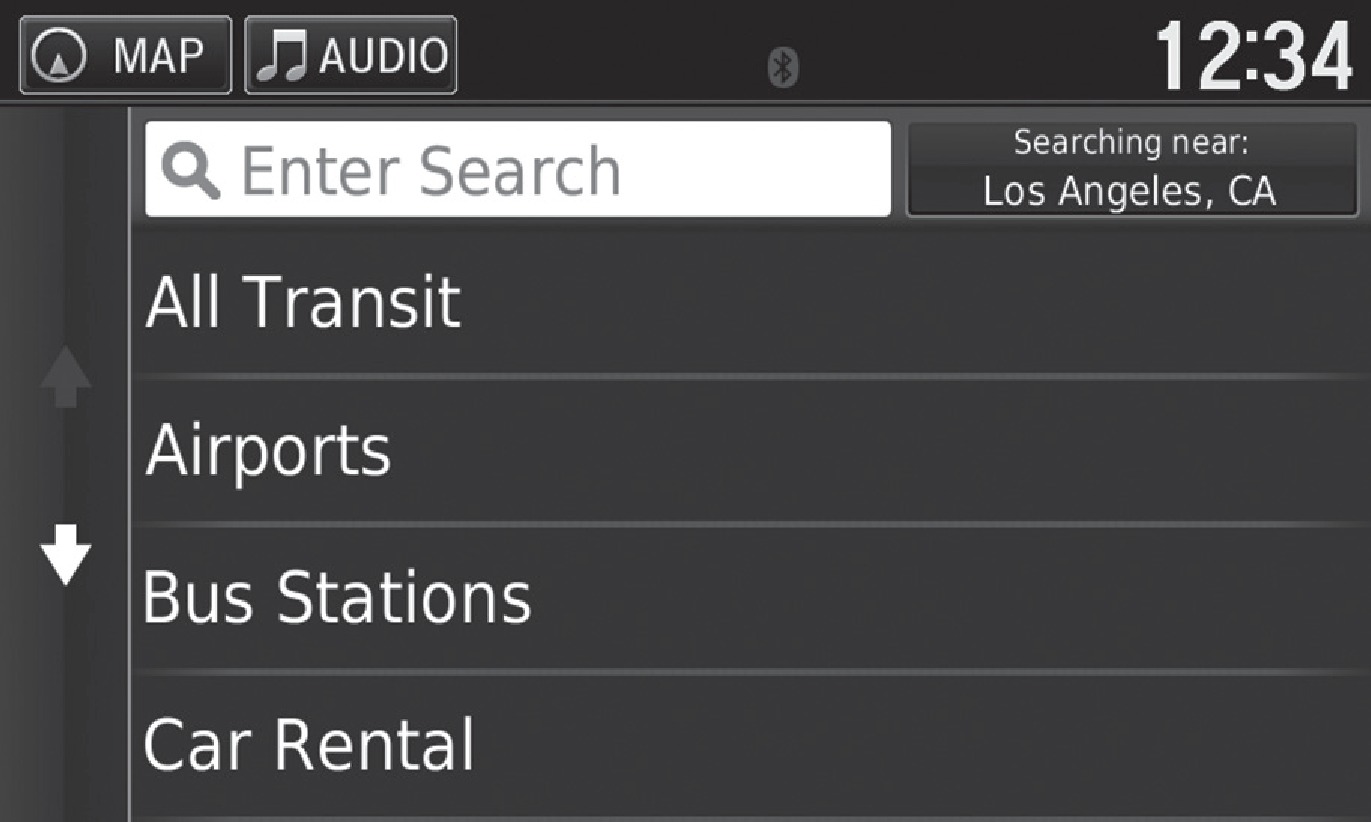Viewport: 1371px width, 822px height.
Task: Tap the 'Searching near:' label
Action: point(1131,144)
